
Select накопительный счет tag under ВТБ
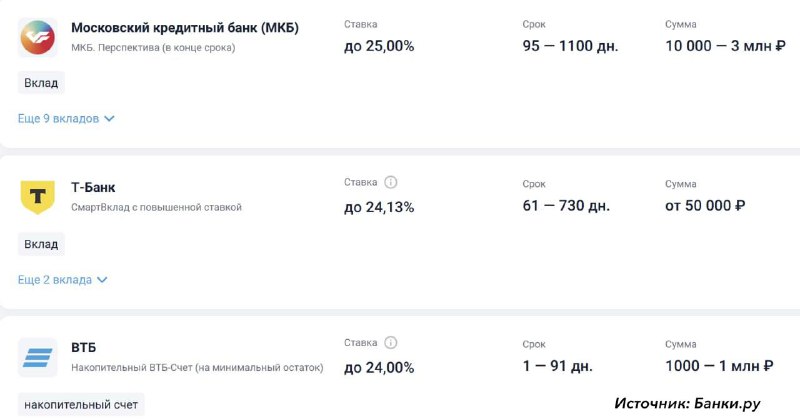tap(81, 405)
